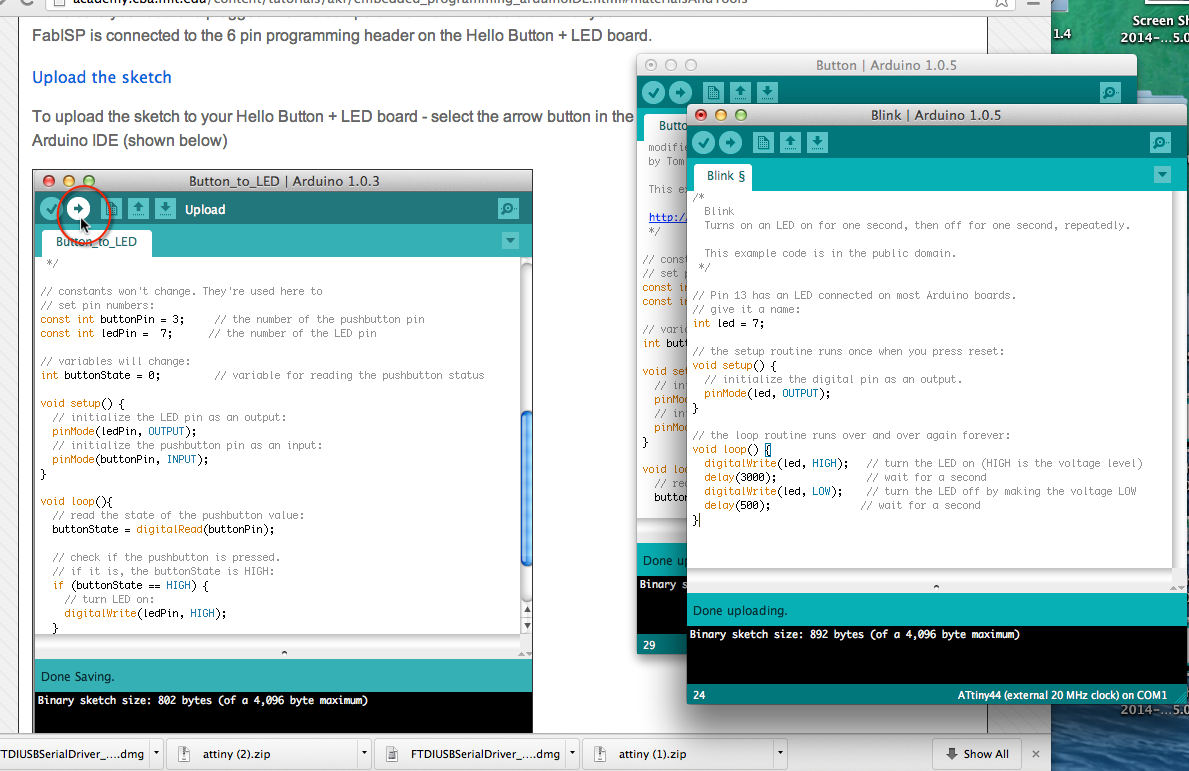The image size is (1189, 771).
Task: Click scroll down arrow in Button_to_LED screenshot
Action: coord(527,626)
